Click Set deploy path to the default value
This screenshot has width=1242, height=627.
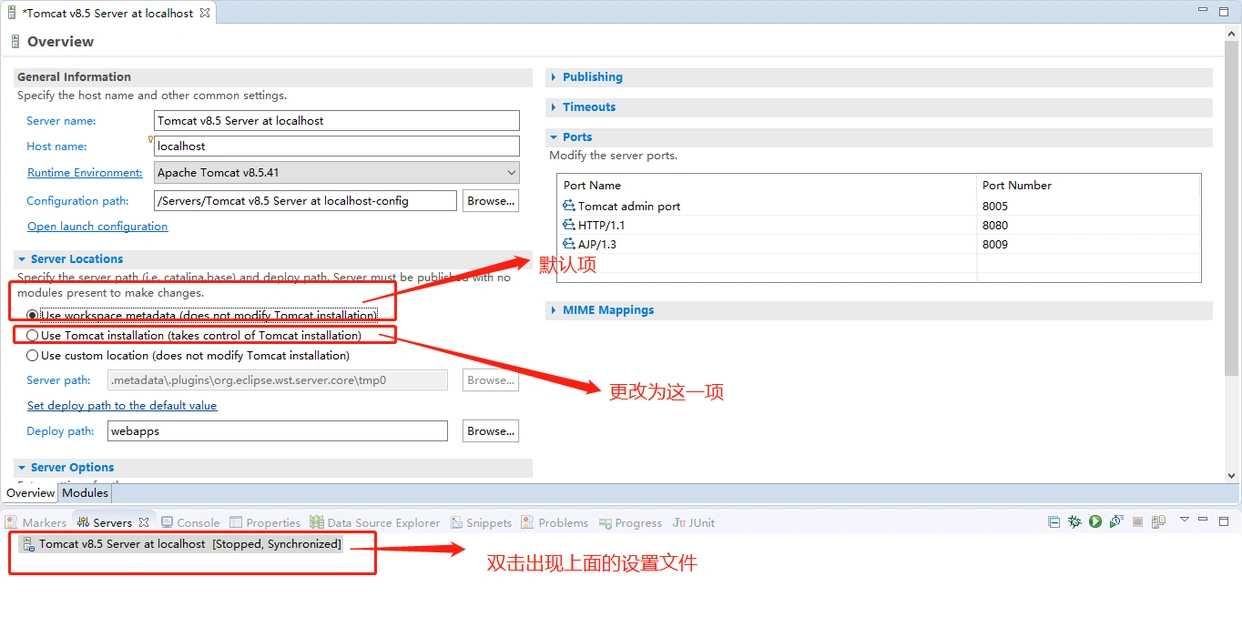[122, 405]
